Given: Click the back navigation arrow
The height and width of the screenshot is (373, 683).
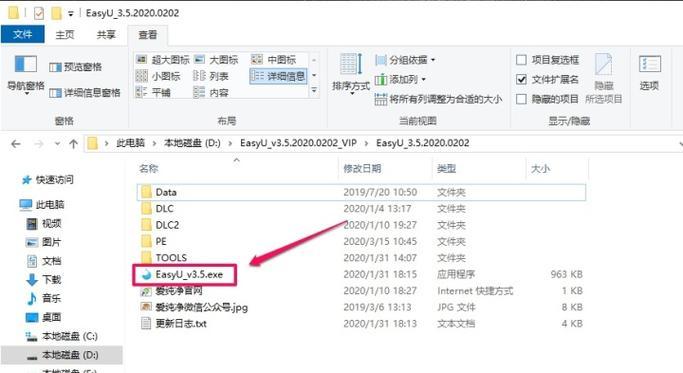Looking at the screenshot, I should coord(16,143).
